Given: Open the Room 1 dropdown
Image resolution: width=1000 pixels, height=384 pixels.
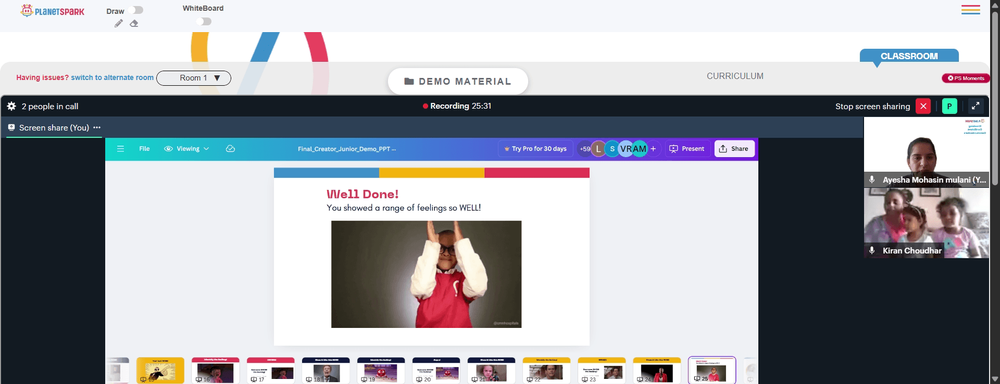Looking at the screenshot, I should [194, 78].
